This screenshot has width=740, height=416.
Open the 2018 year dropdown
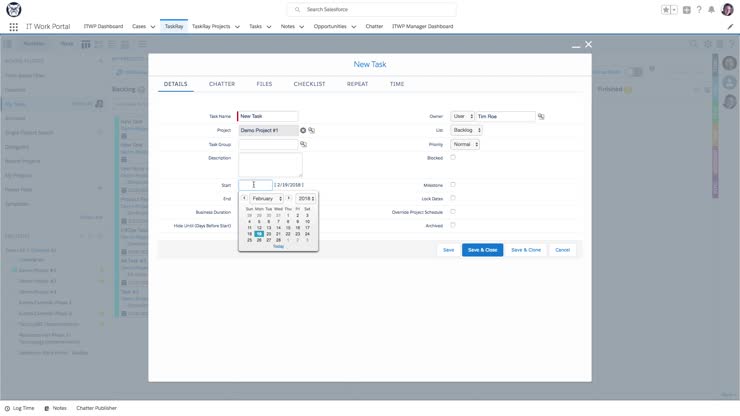coord(306,198)
